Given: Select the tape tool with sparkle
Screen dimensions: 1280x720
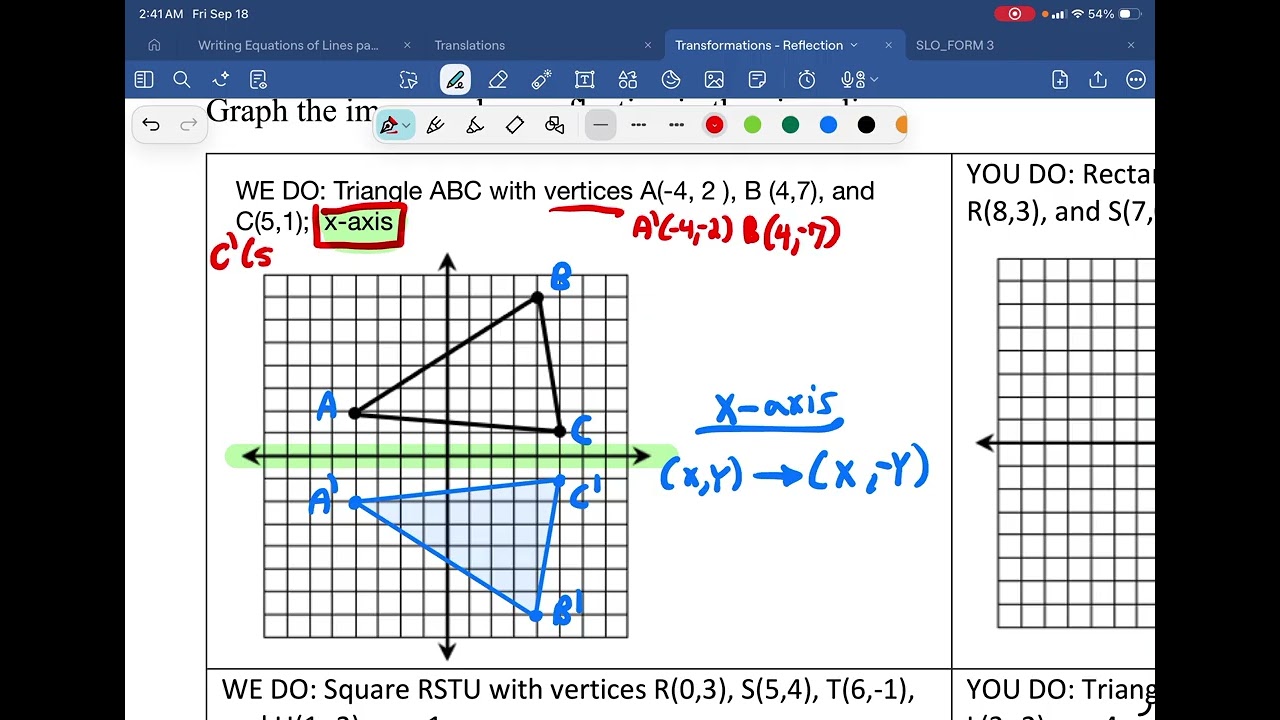Looking at the screenshot, I should click(541, 80).
